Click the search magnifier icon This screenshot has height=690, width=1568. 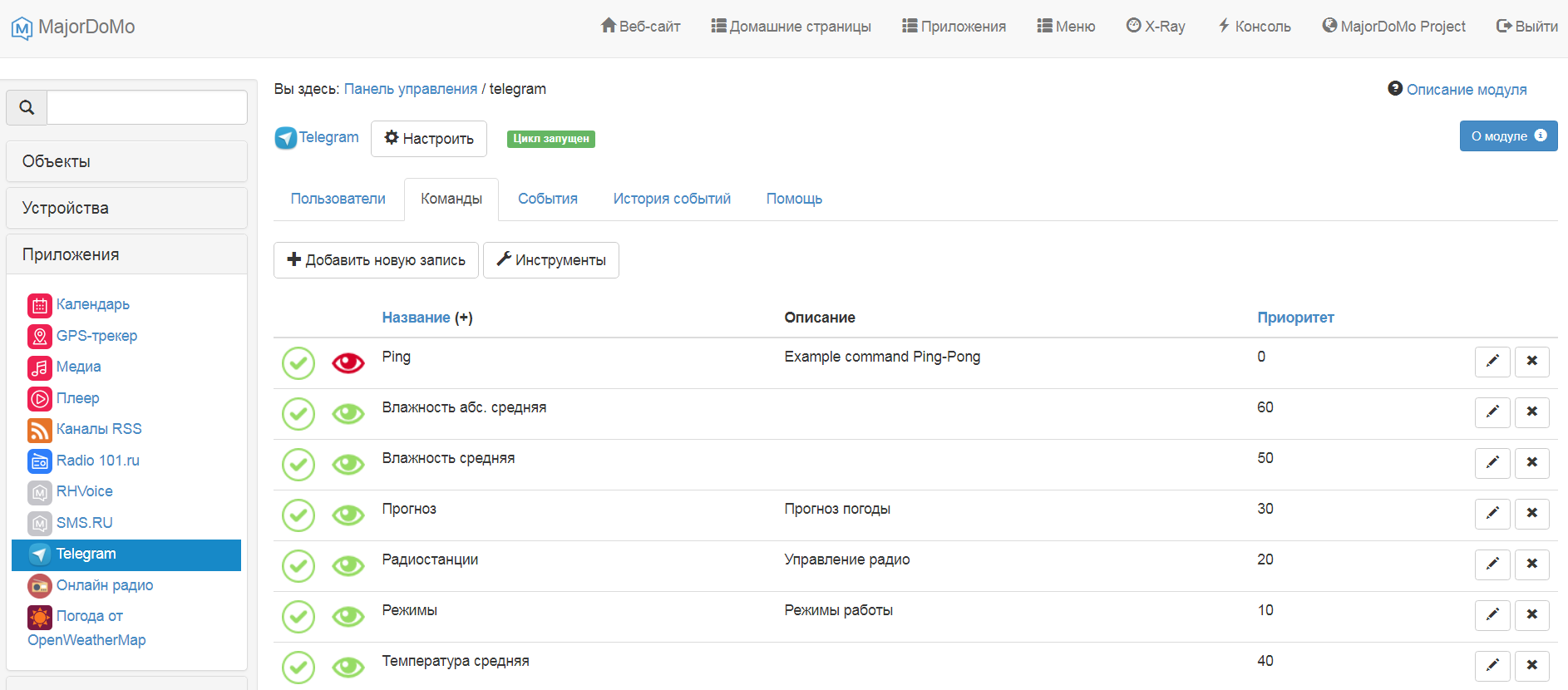click(x=27, y=107)
